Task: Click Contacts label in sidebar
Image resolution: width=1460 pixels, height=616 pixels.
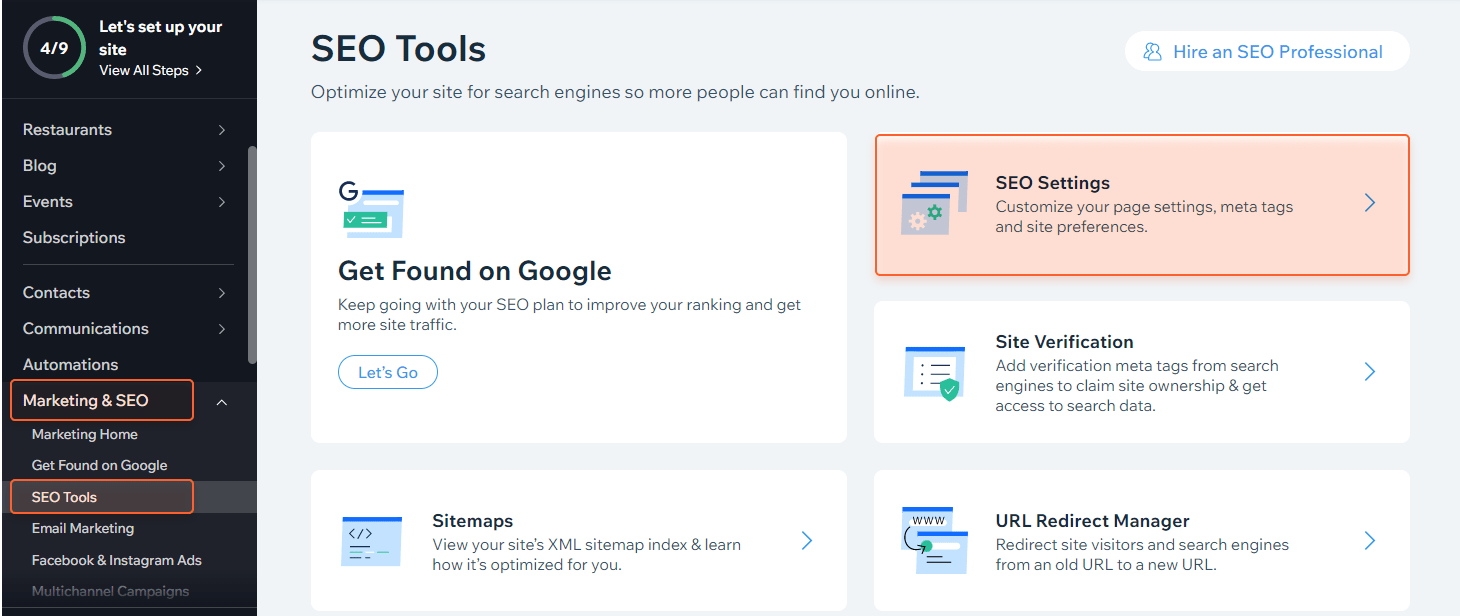Action: [x=56, y=293]
